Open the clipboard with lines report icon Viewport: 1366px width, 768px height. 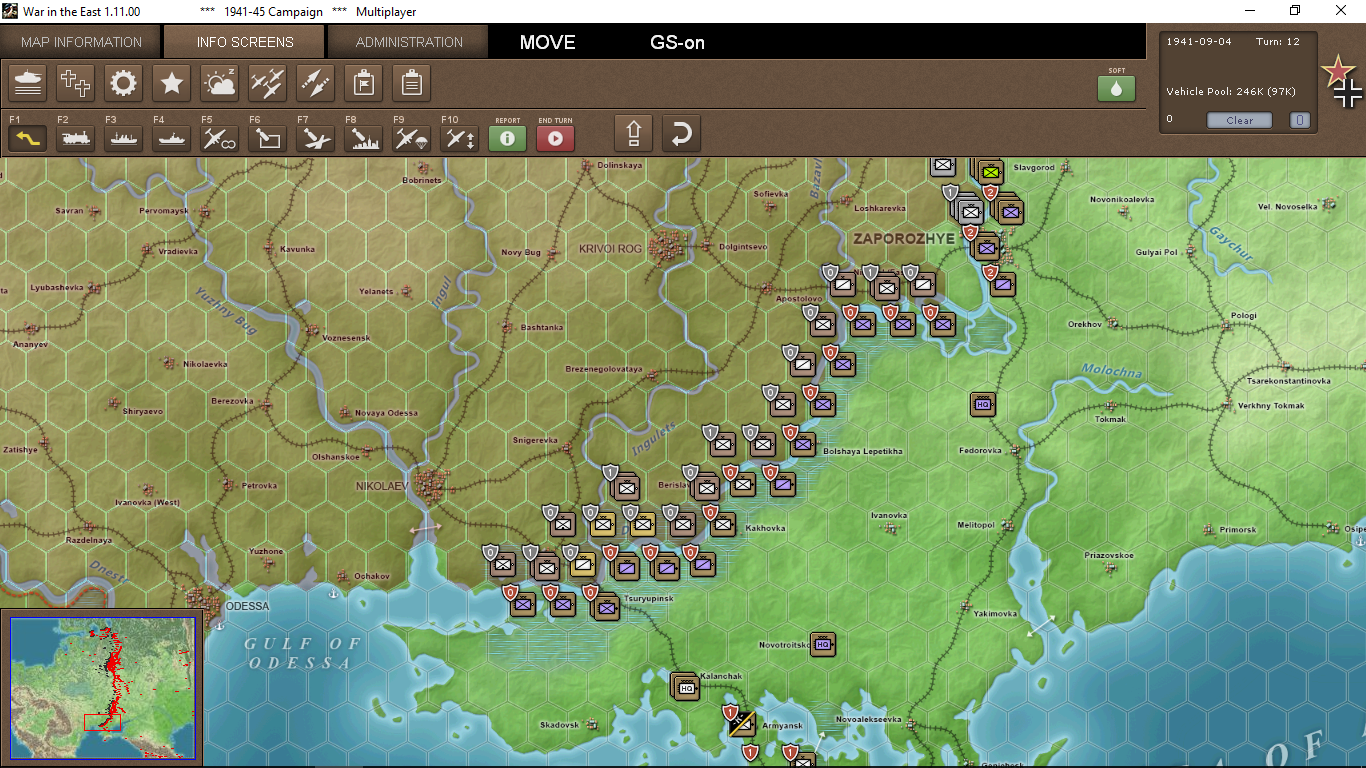point(411,83)
